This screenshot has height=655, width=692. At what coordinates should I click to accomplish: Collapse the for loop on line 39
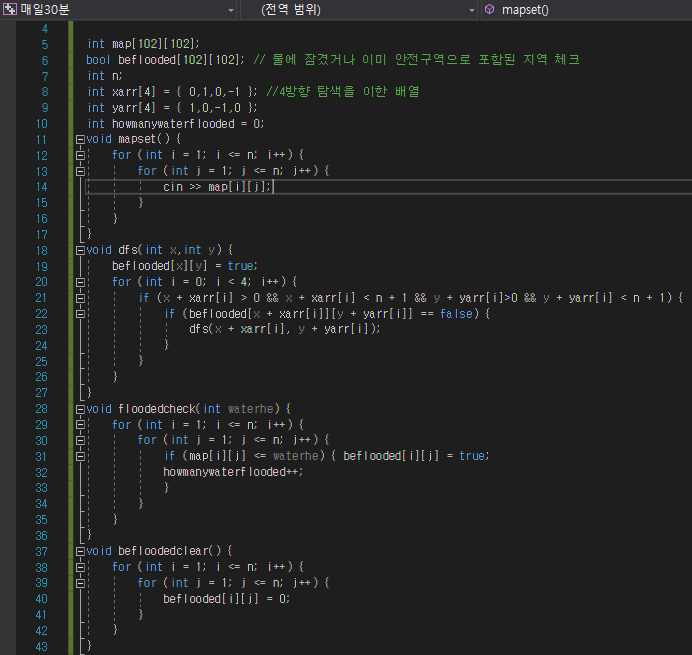(x=80, y=583)
